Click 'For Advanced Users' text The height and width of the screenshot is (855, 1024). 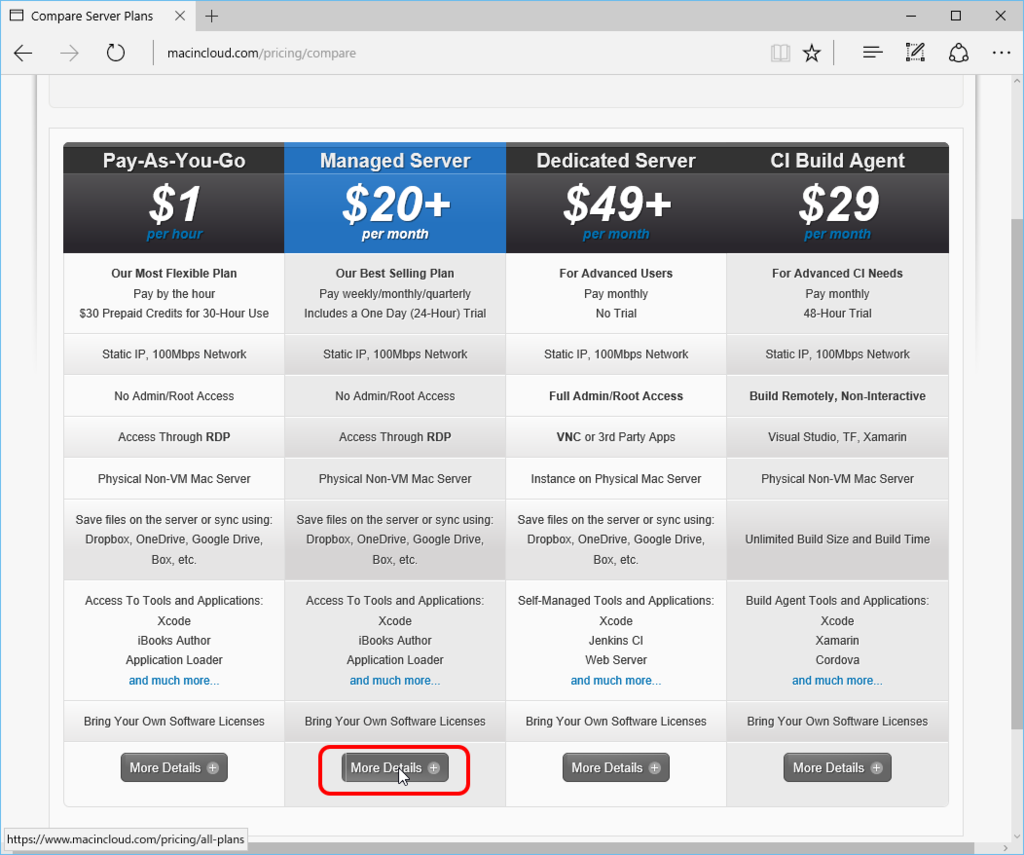coord(616,274)
